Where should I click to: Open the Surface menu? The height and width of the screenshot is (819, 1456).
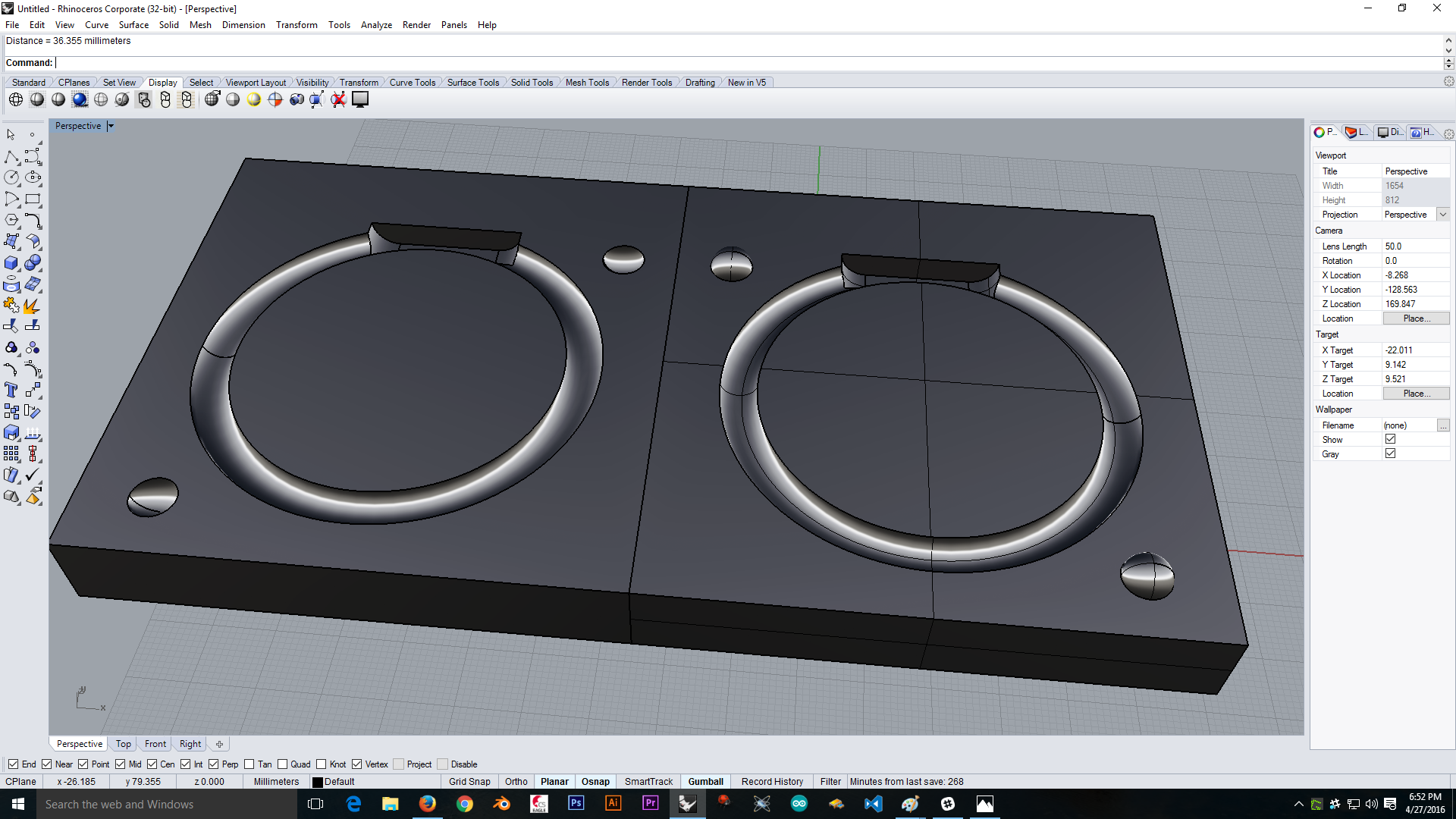tap(133, 25)
